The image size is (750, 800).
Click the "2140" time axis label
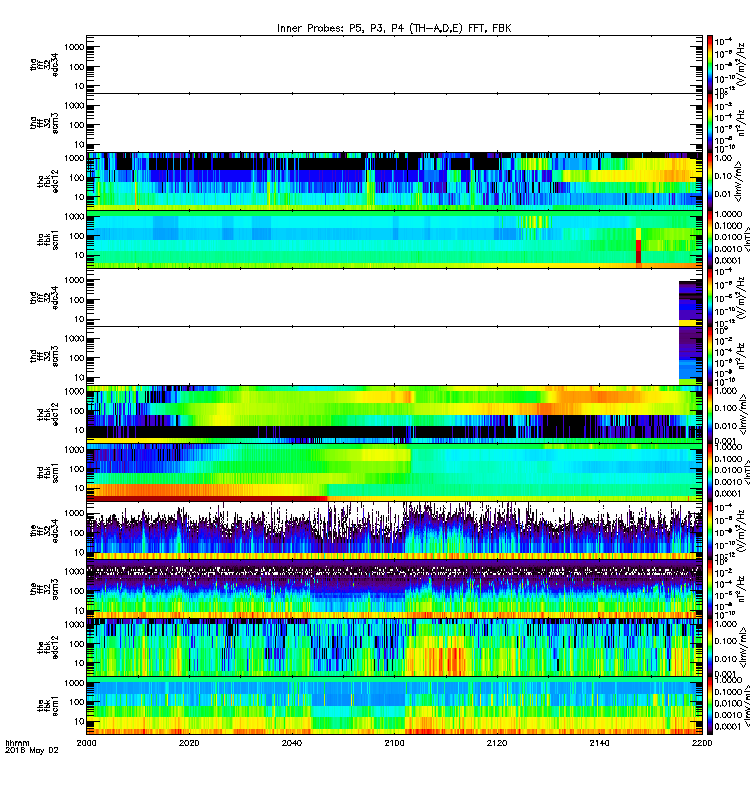tap(599, 743)
